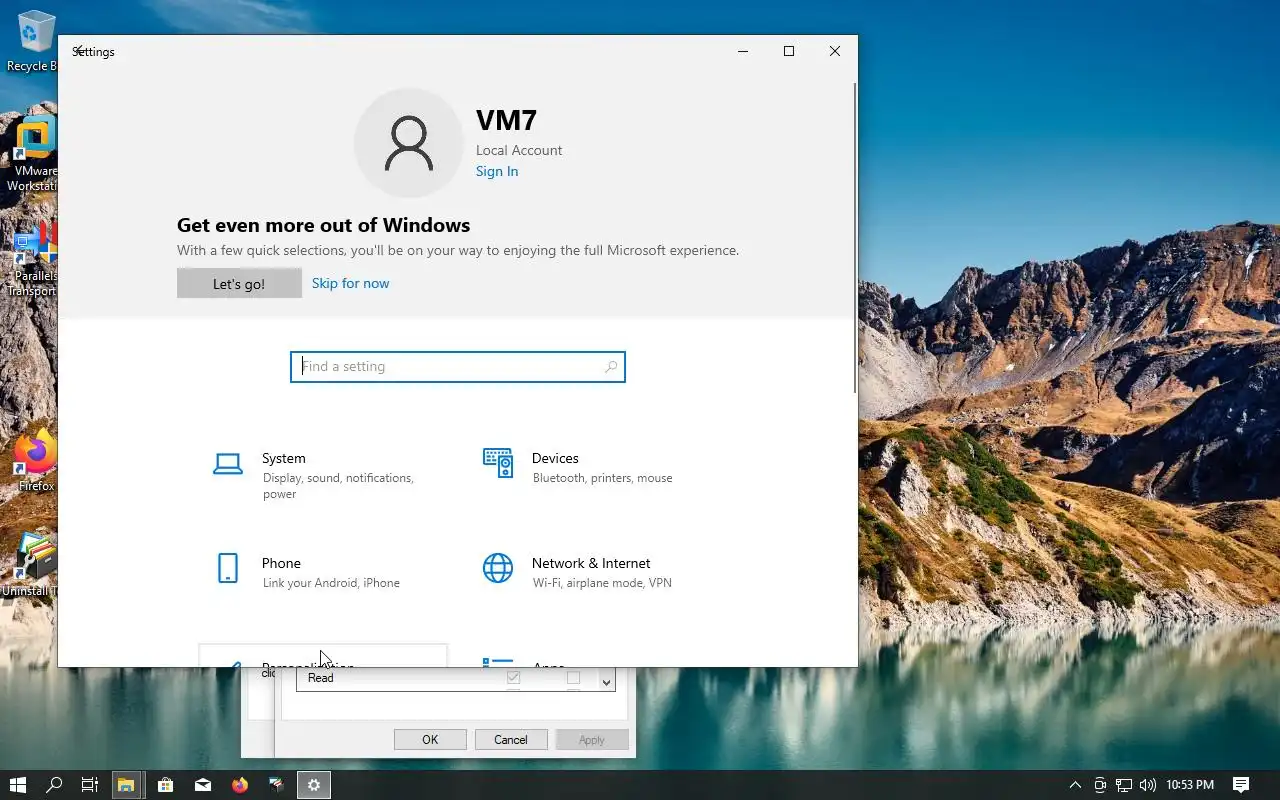Image resolution: width=1280 pixels, height=800 pixels.
Task: Click the search magnifier in Find a setting
Action: [610, 367]
